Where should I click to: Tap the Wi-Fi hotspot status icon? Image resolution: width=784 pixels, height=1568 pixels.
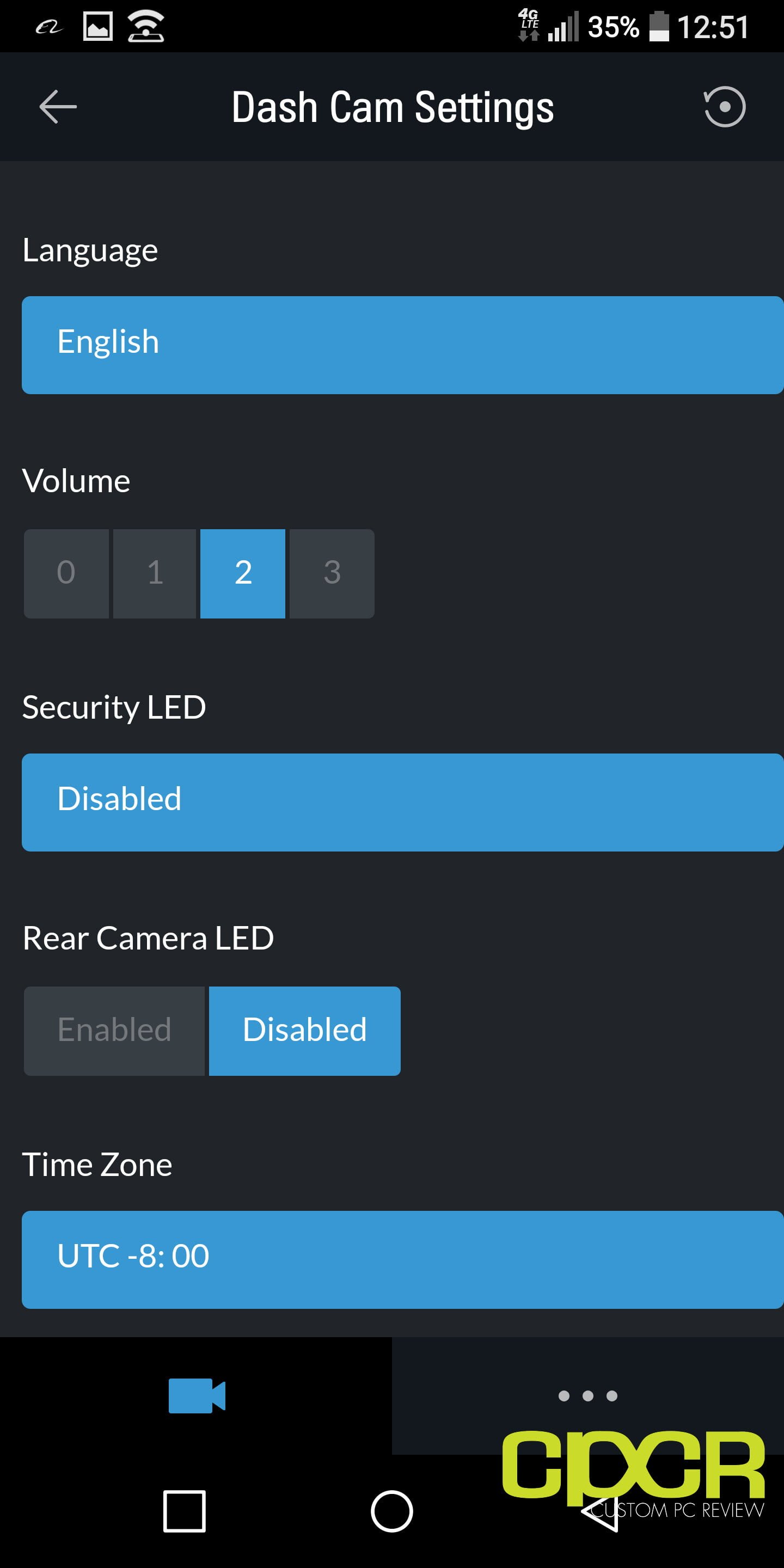(145, 27)
